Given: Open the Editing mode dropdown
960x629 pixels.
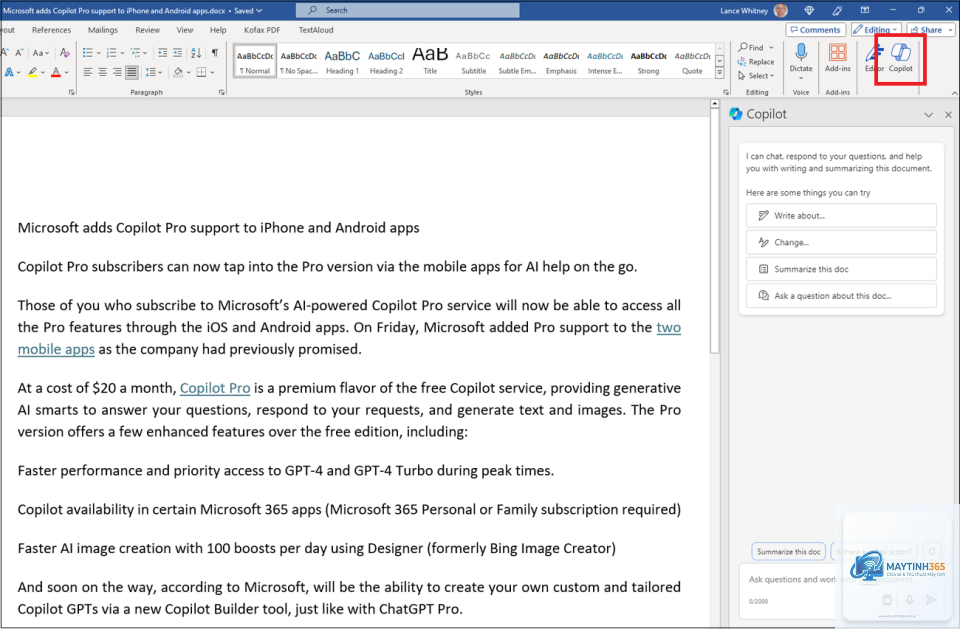Looking at the screenshot, I should [x=875, y=29].
